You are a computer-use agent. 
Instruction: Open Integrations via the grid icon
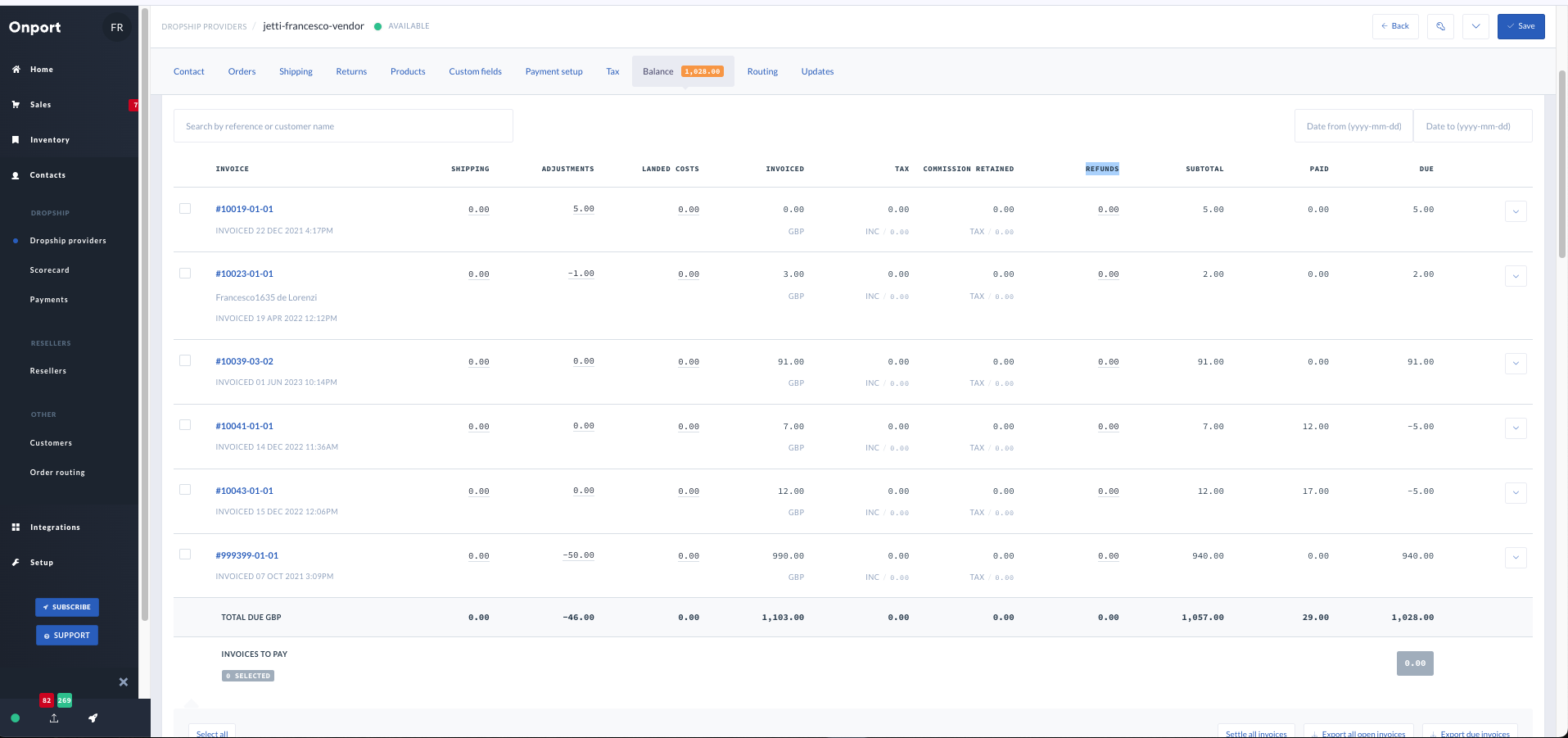[x=16, y=527]
